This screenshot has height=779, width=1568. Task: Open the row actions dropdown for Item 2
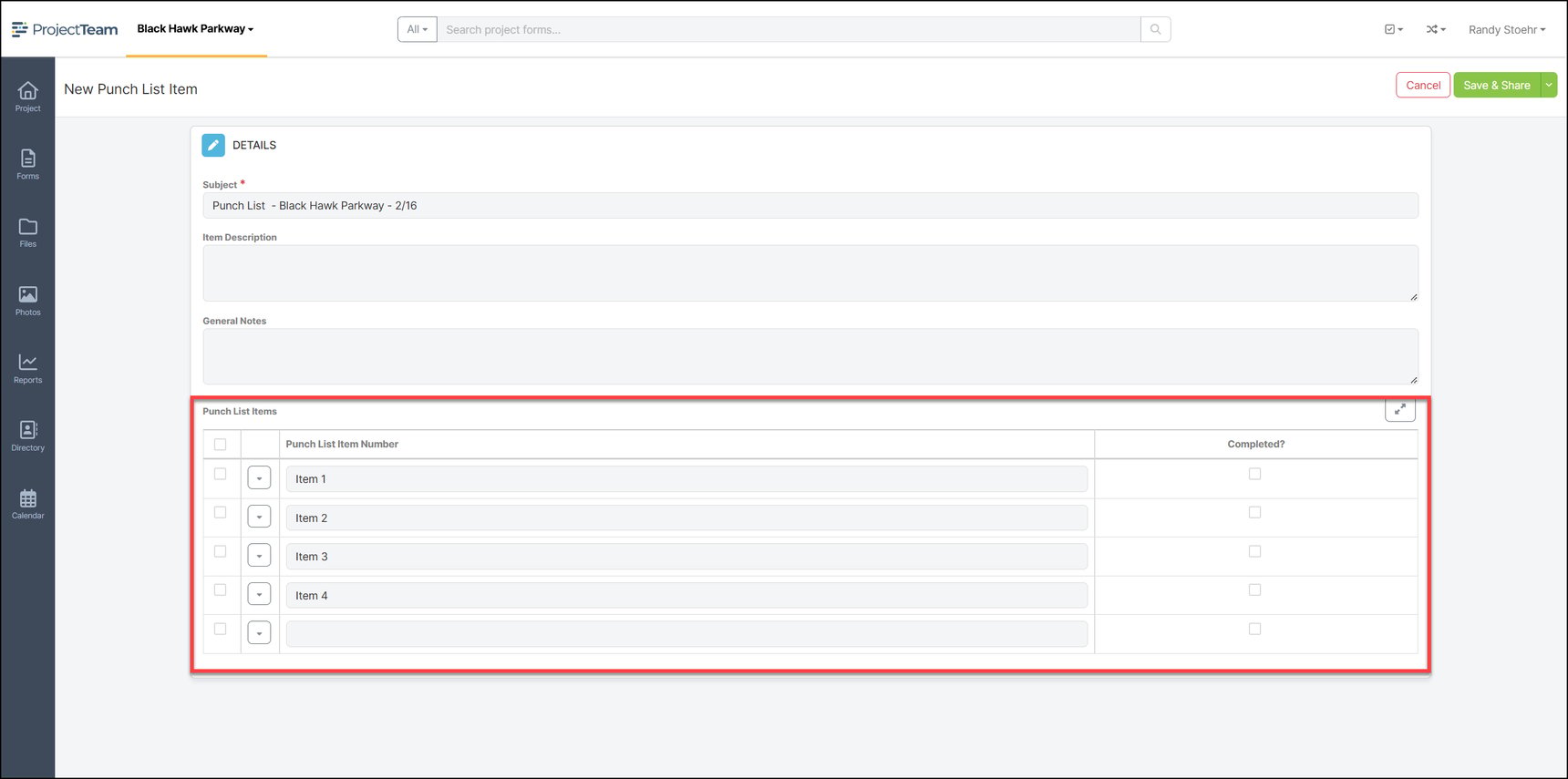pyautogui.click(x=259, y=517)
